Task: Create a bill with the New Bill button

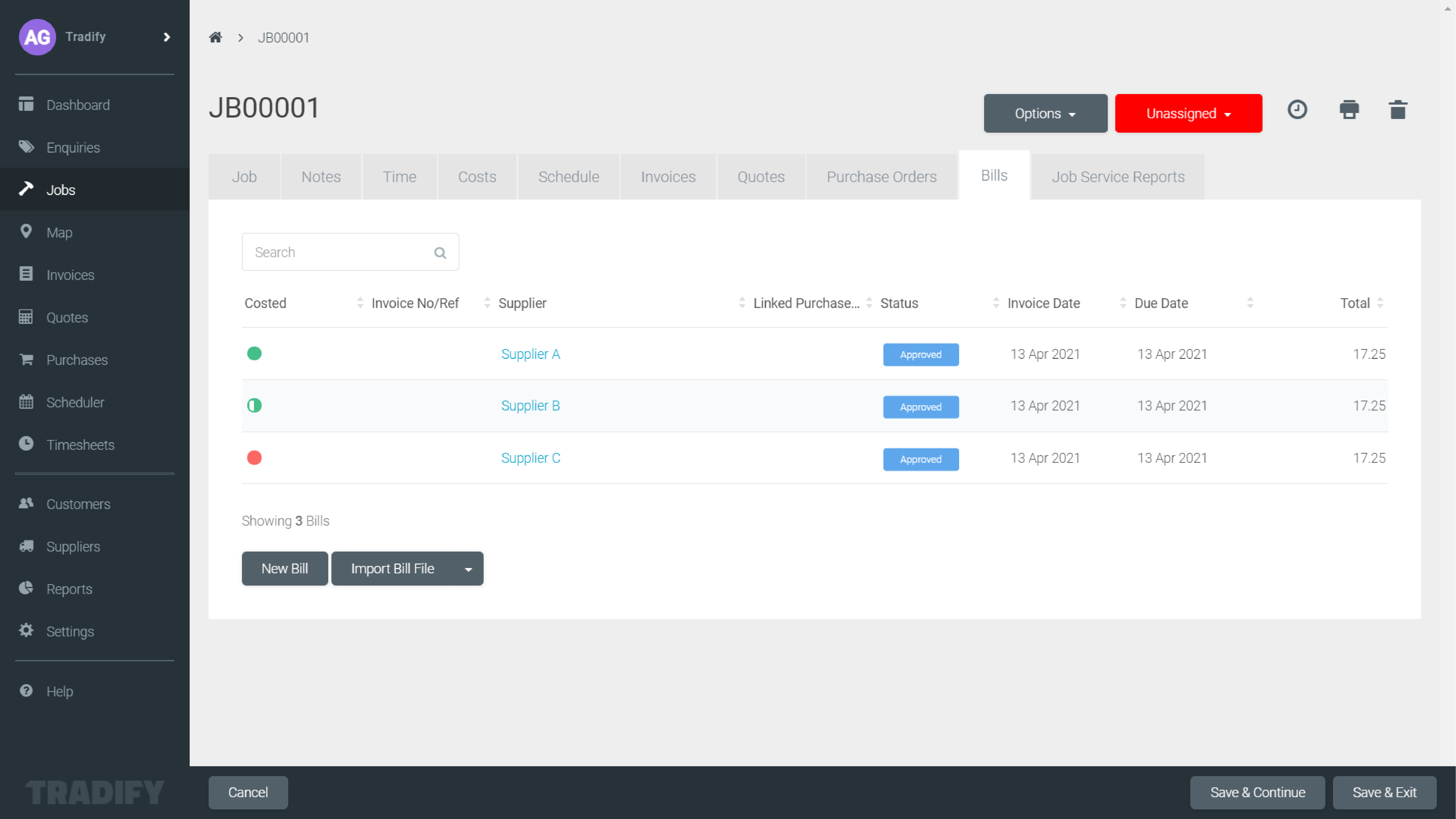Action: coord(284,569)
